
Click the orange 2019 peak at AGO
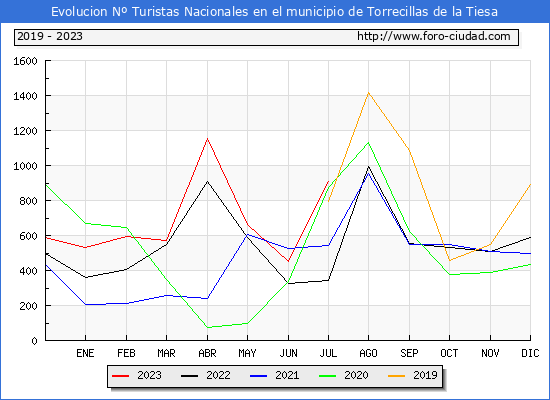pos(368,93)
